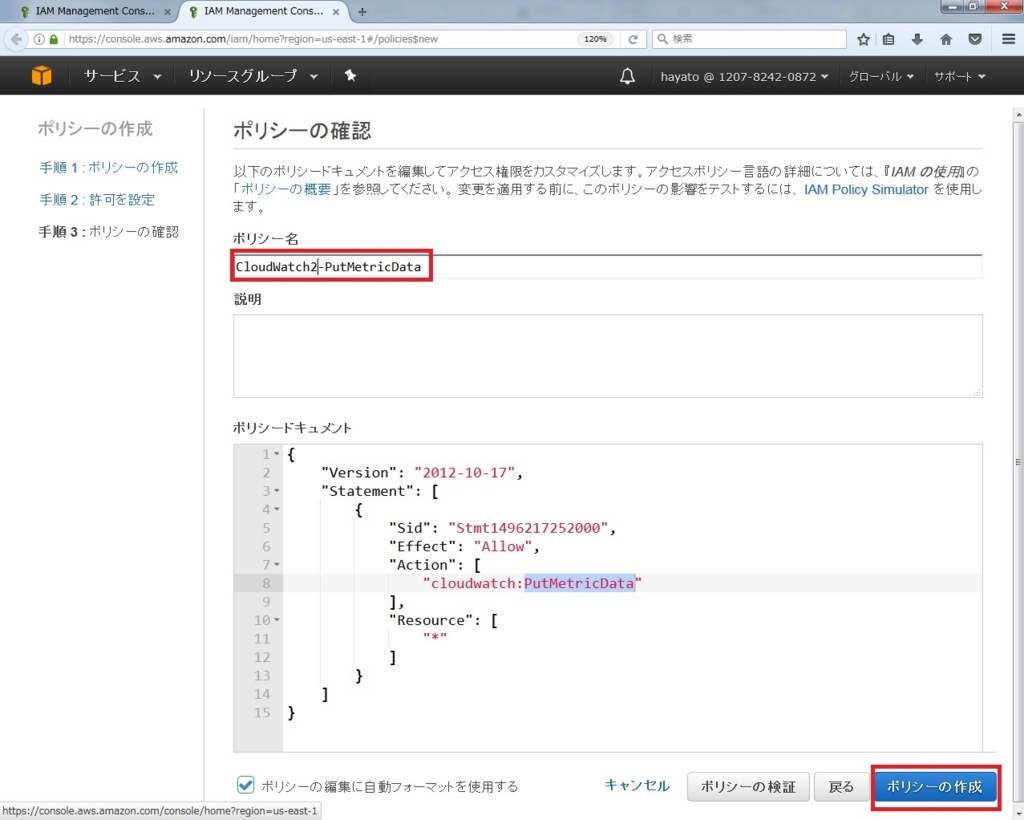1024x820 pixels.
Task: Select 手順 3: ポリシーの確認 step
Action: click(x=108, y=232)
